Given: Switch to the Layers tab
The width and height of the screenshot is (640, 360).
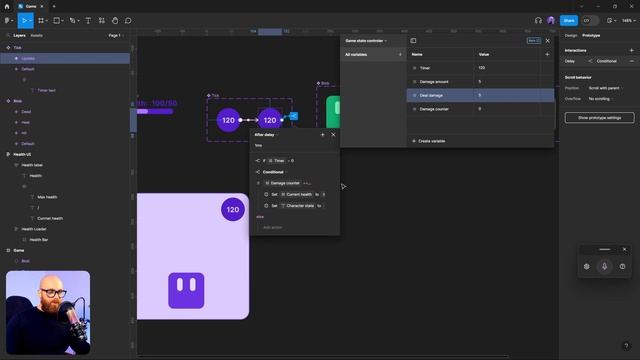Looking at the screenshot, I should coord(19,36).
